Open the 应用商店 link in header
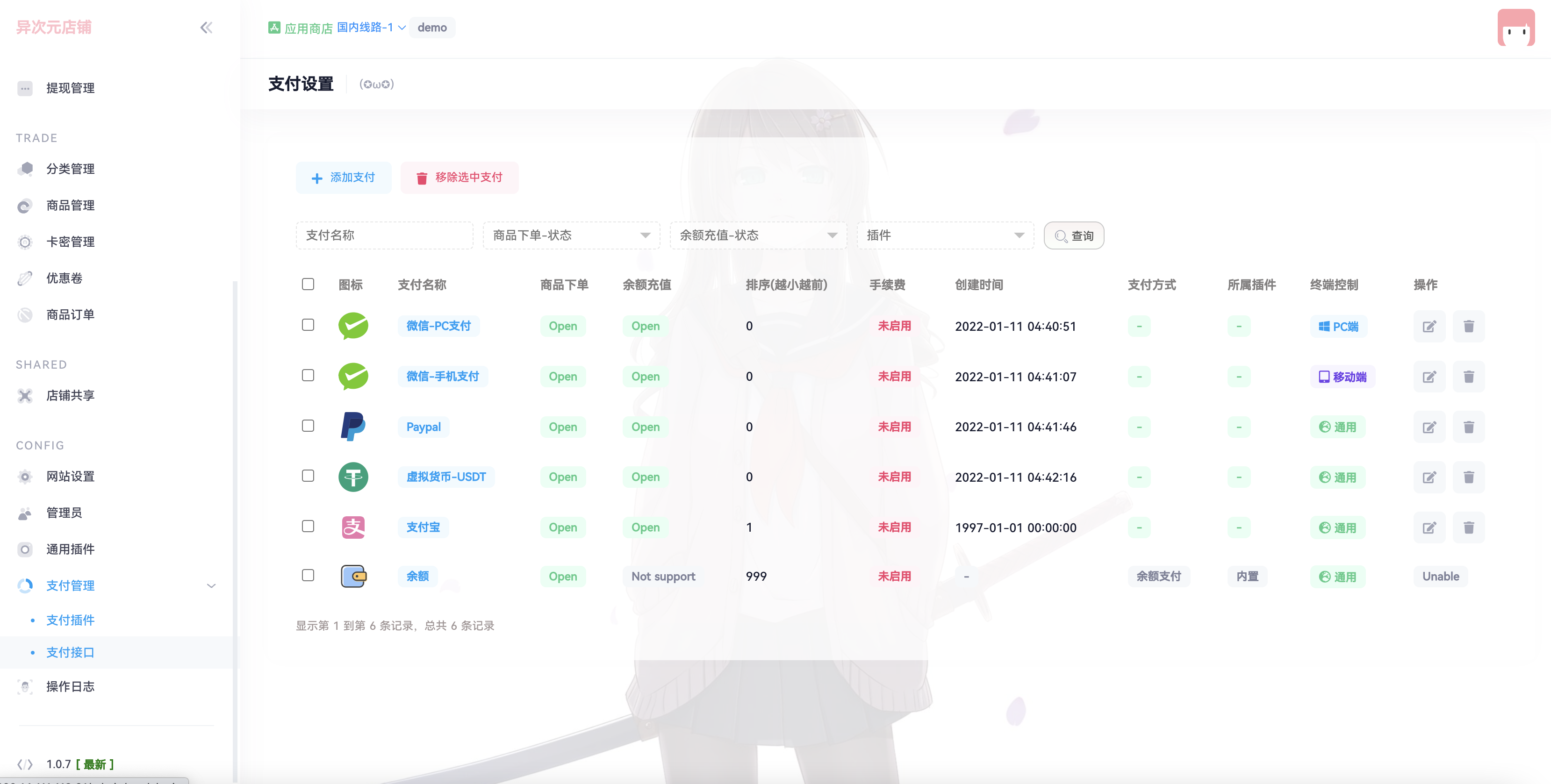This screenshot has width=1551, height=784. (x=308, y=29)
